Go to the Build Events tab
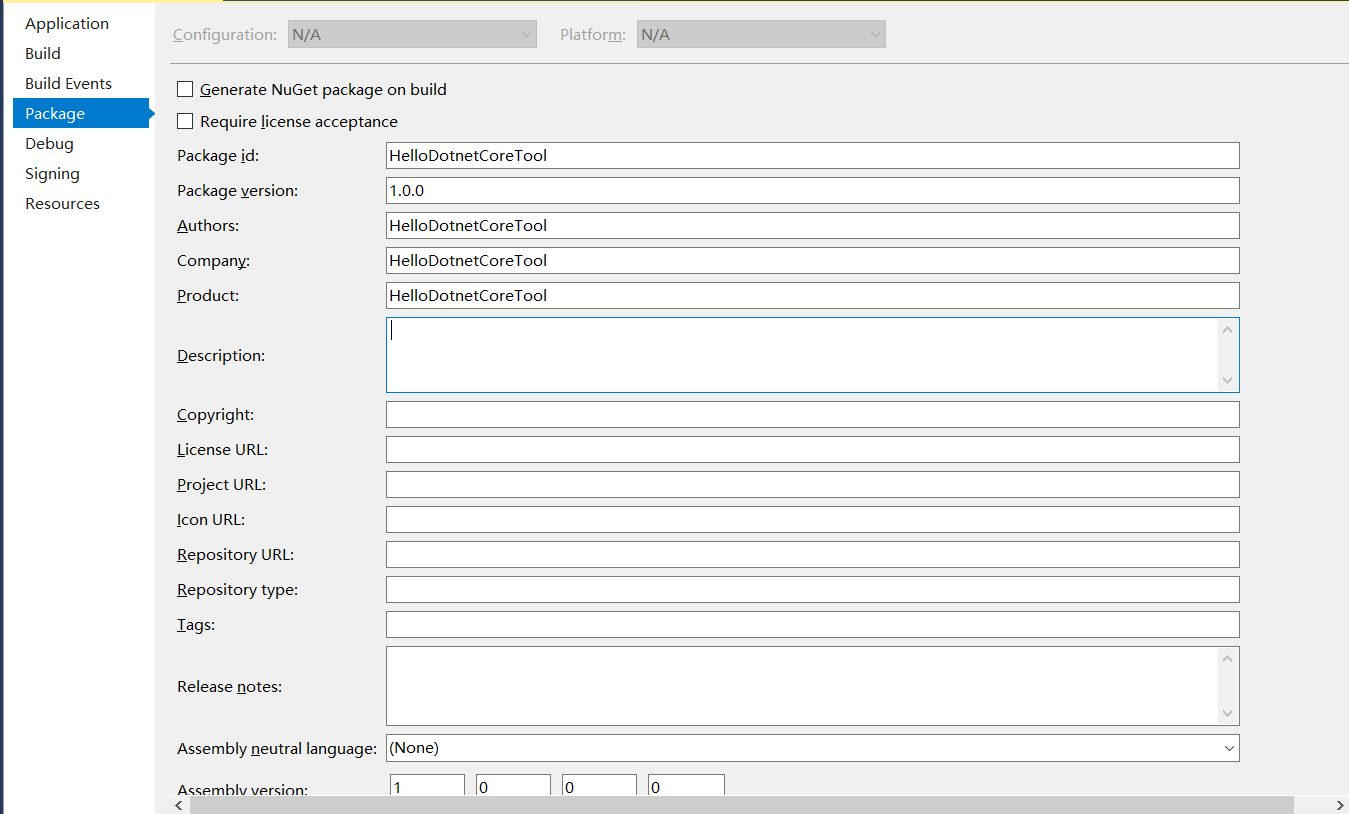1349x814 pixels. (68, 84)
